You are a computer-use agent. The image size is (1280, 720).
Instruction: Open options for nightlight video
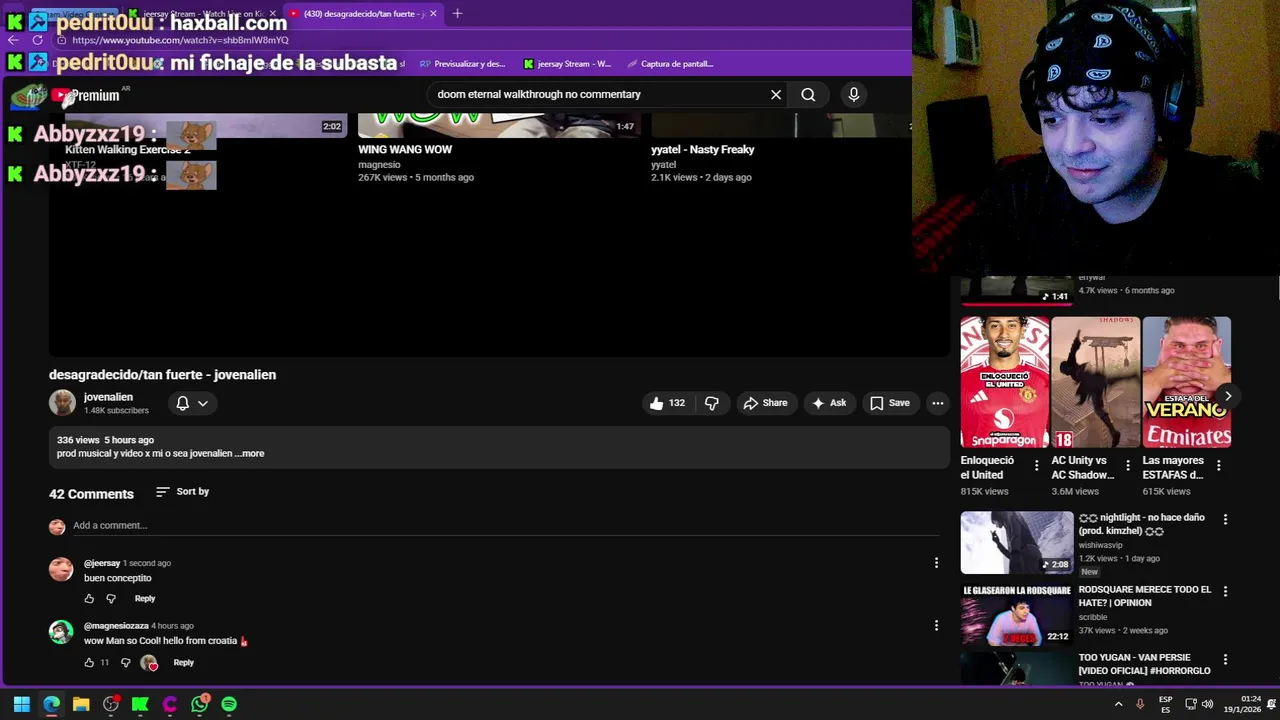1225,519
